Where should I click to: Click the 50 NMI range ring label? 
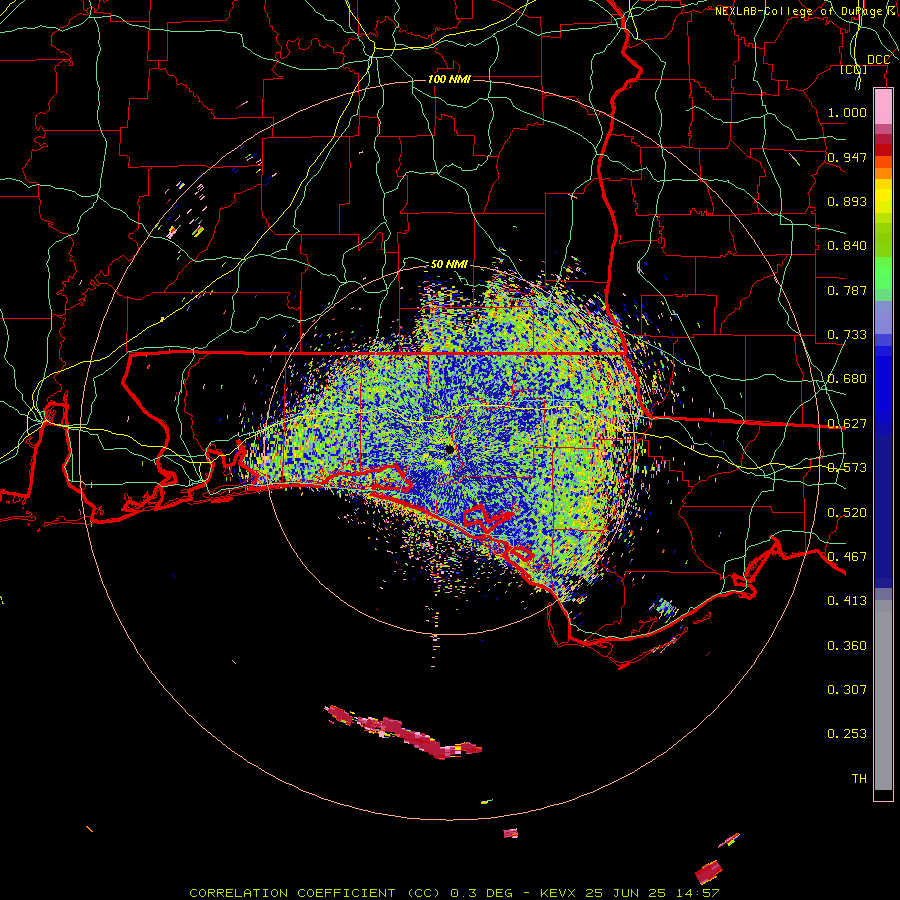click(449, 265)
